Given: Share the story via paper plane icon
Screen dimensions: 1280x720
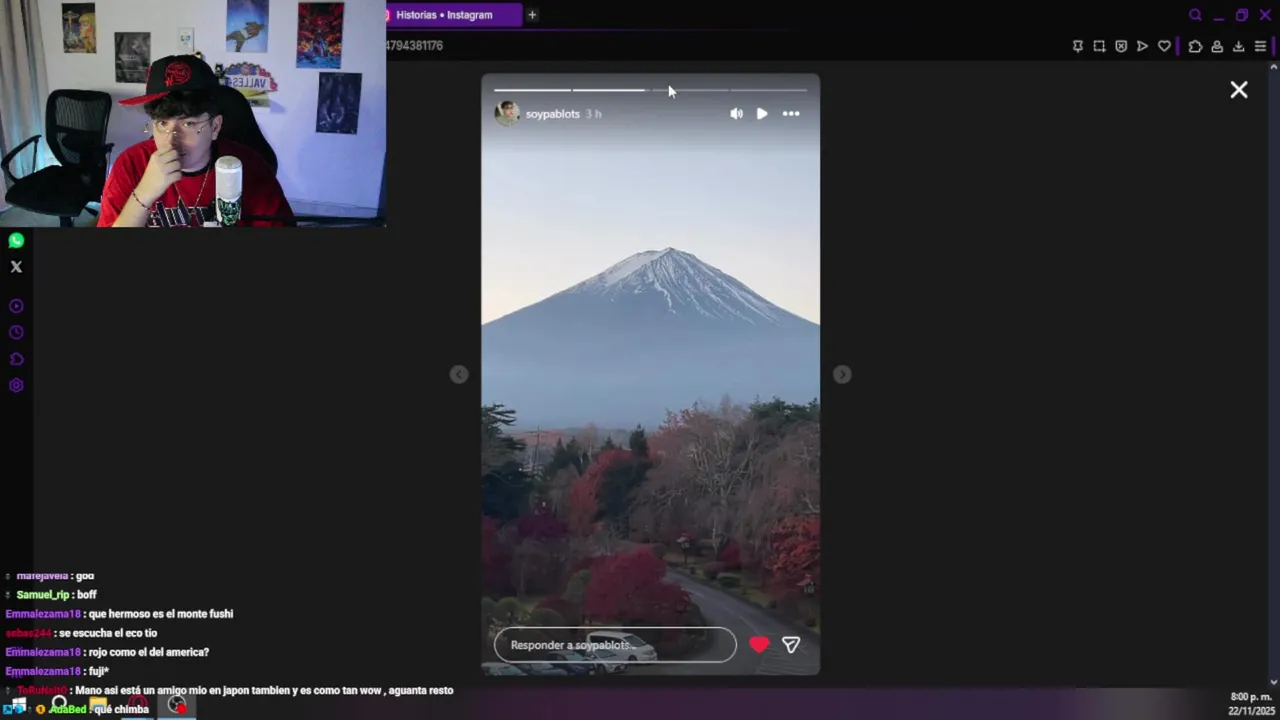Looking at the screenshot, I should (x=791, y=645).
